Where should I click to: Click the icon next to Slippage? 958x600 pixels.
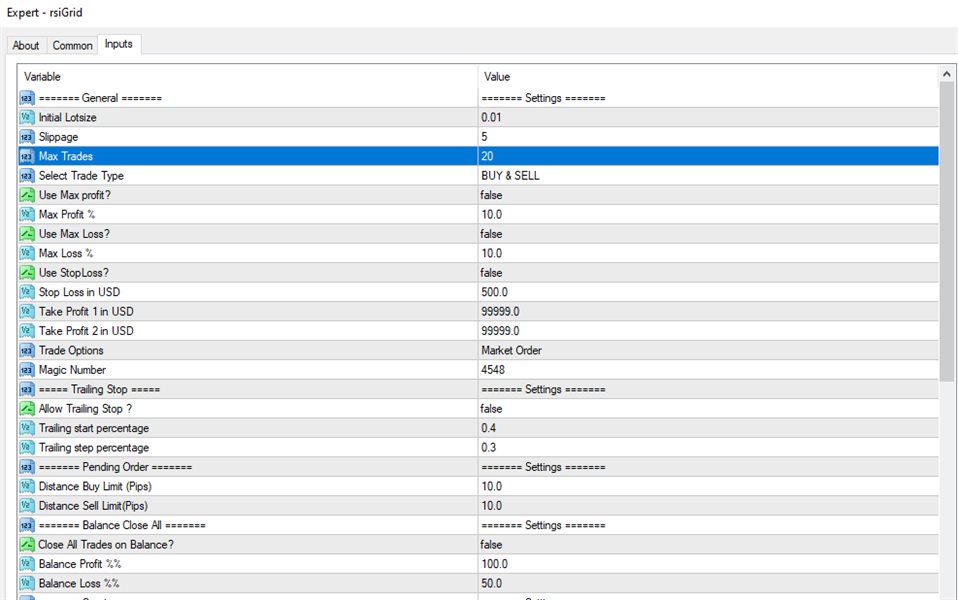27,137
